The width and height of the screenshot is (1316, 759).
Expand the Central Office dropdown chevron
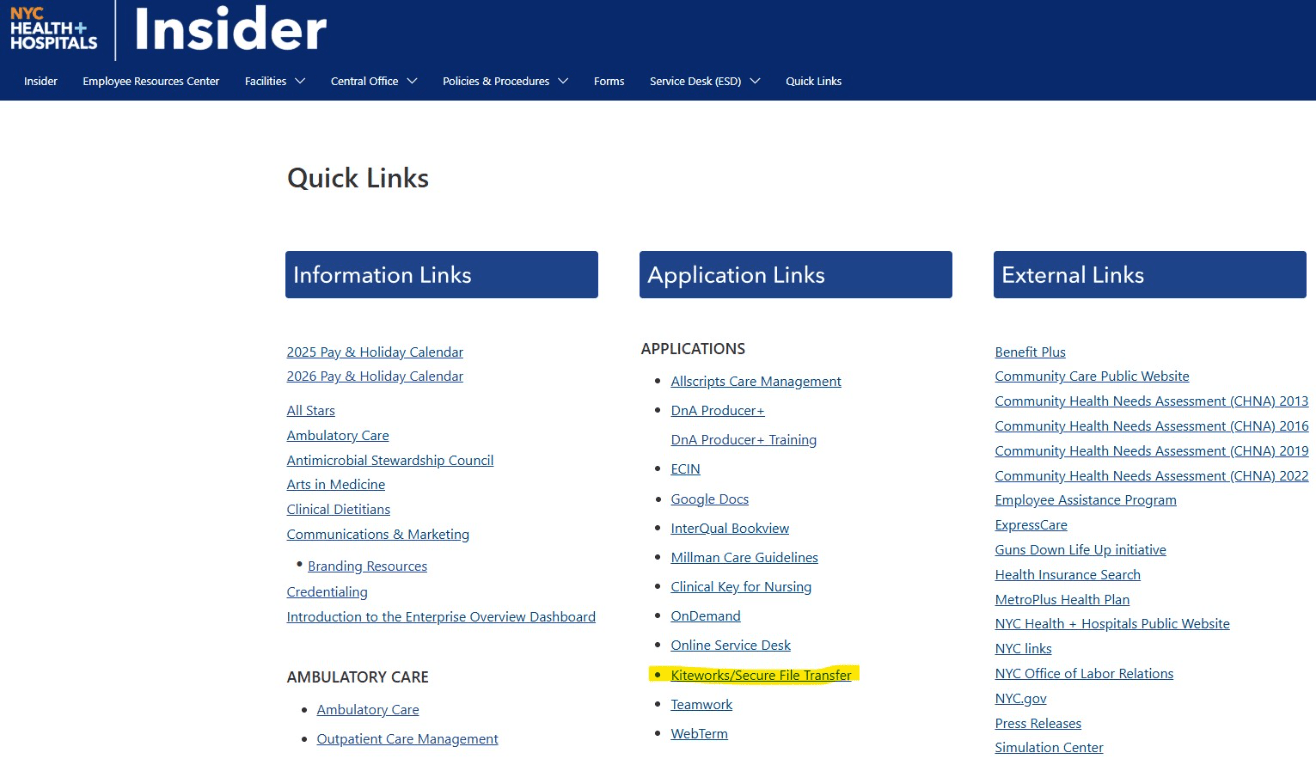coord(412,81)
